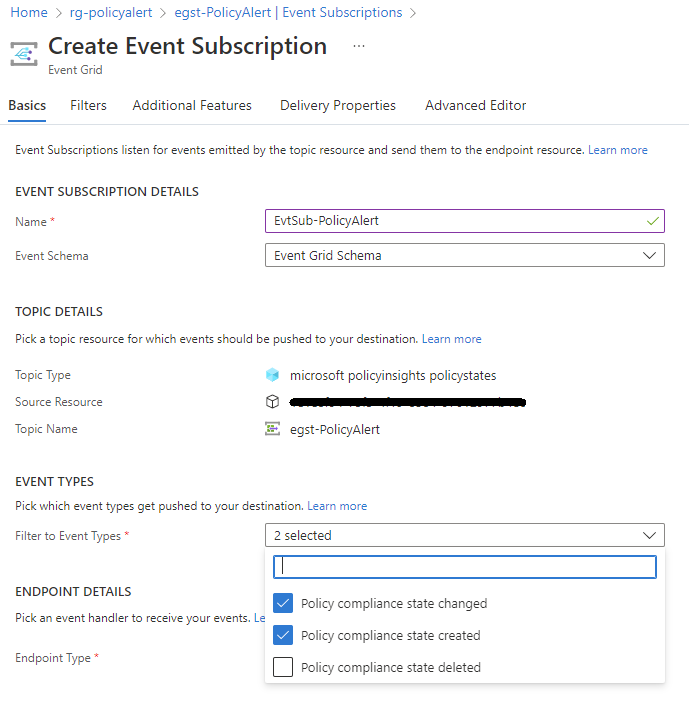Click the Event Grid resource icon

24,54
